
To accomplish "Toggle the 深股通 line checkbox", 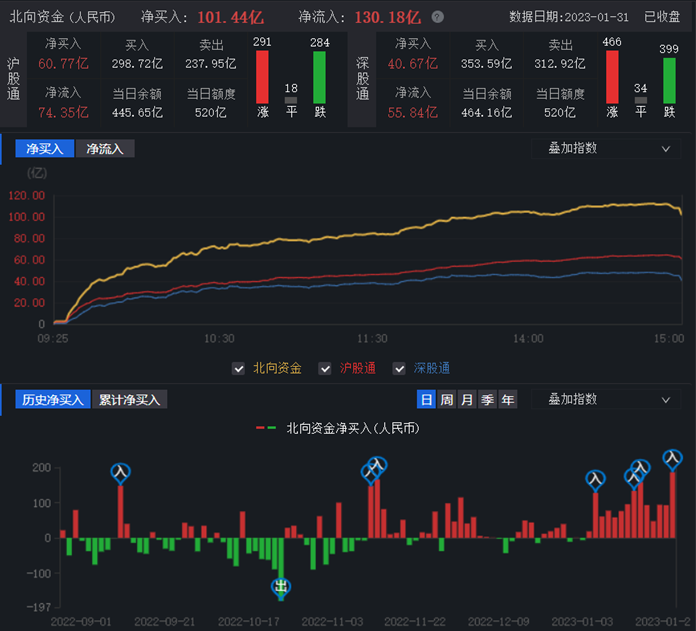I will coord(399,368).
